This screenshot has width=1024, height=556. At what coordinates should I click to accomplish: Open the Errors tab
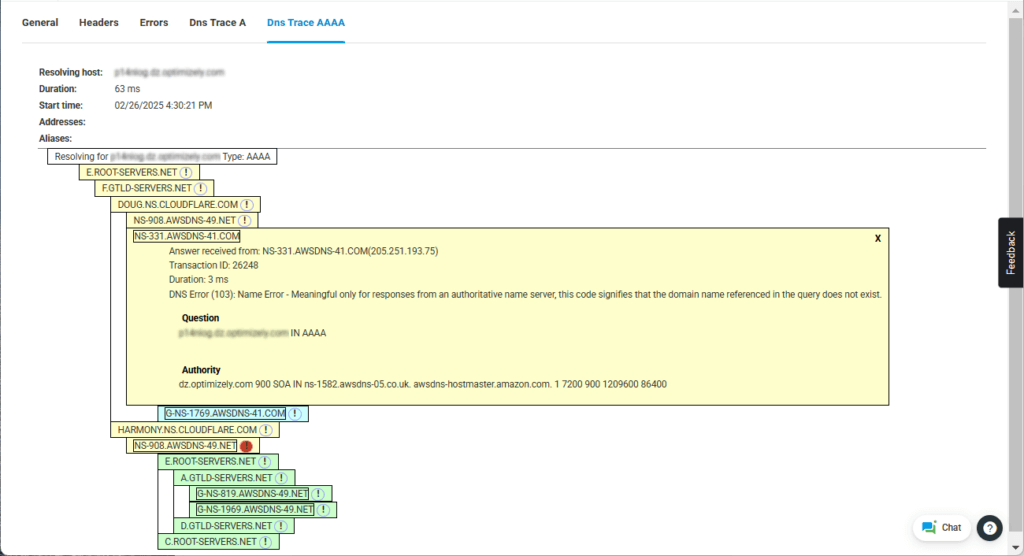pos(154,22)
